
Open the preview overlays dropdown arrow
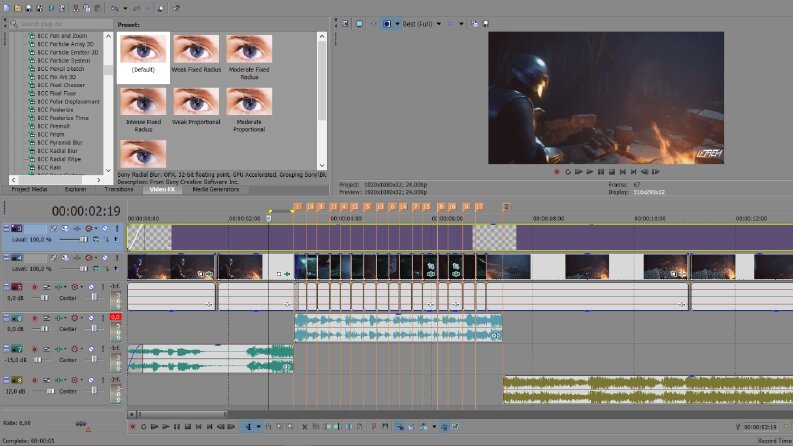click(x=461, y=24)
